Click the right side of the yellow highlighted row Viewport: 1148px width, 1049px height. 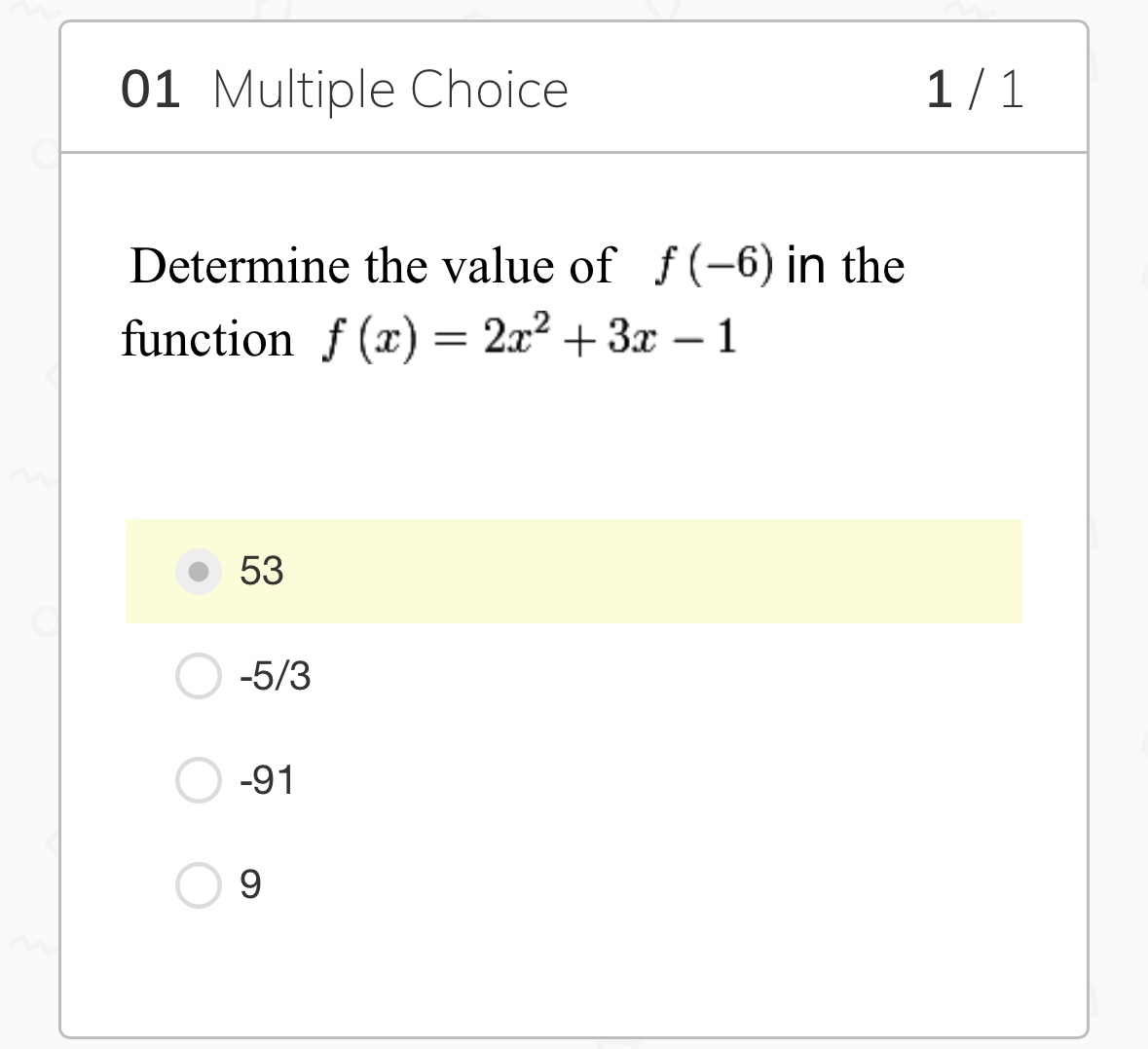(x=876, y=572)
